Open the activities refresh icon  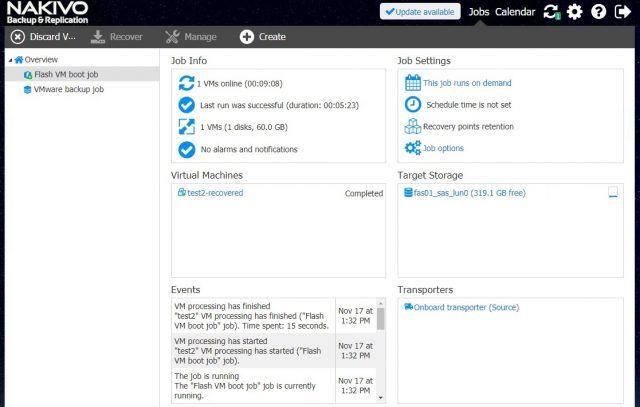(x=551, y=12)
